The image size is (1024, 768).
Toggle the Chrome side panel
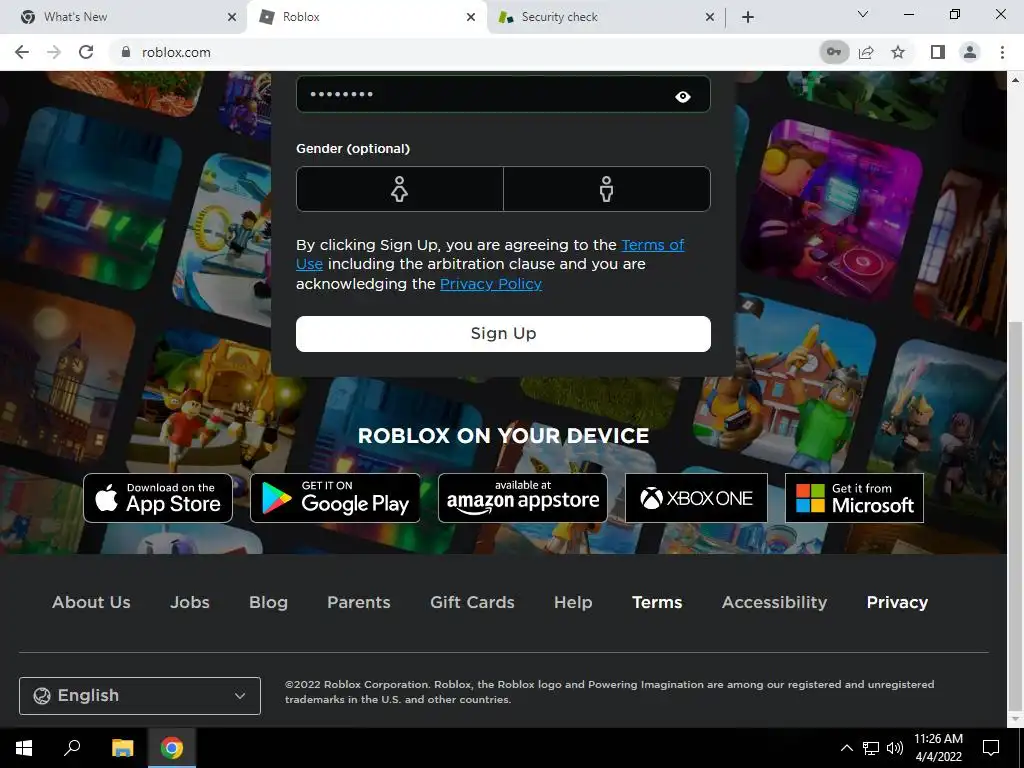click(938, 52)
